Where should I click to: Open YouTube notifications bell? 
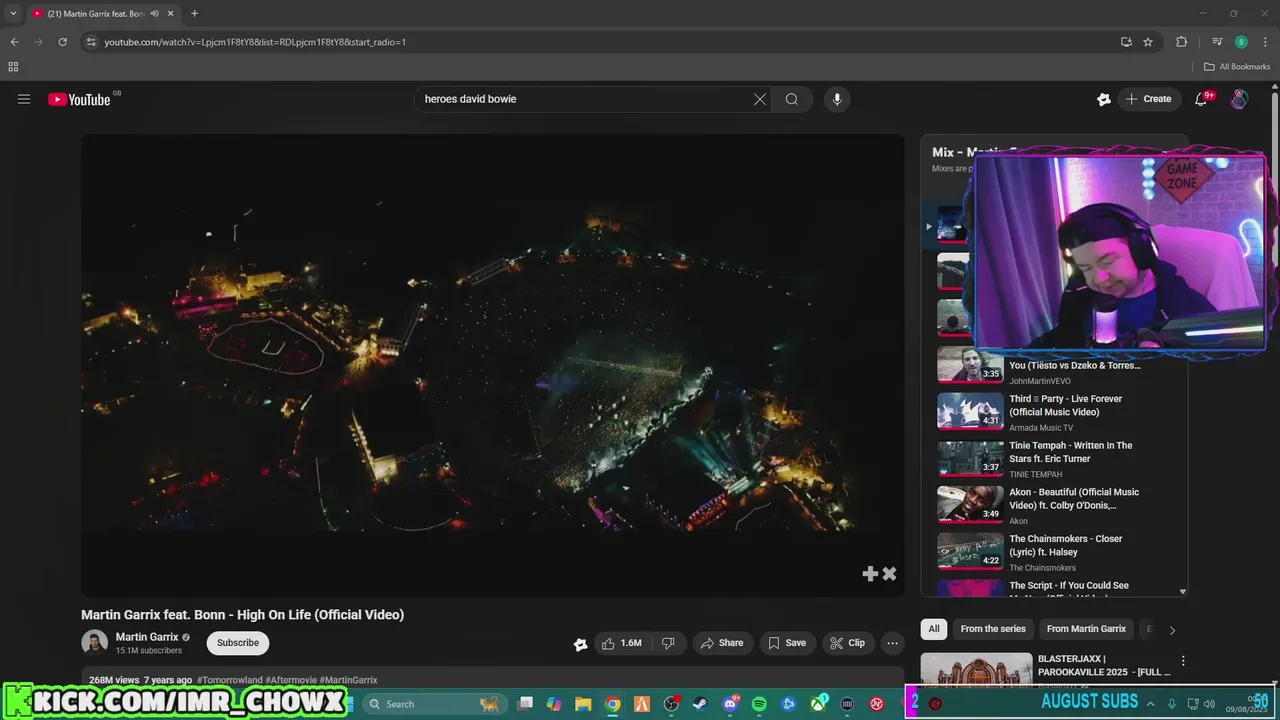(1202, 99)
